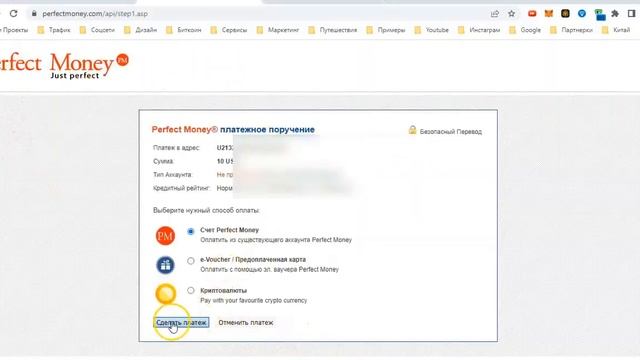Click the 'Тип Аккаунта' field label

[x=173, y=175]
